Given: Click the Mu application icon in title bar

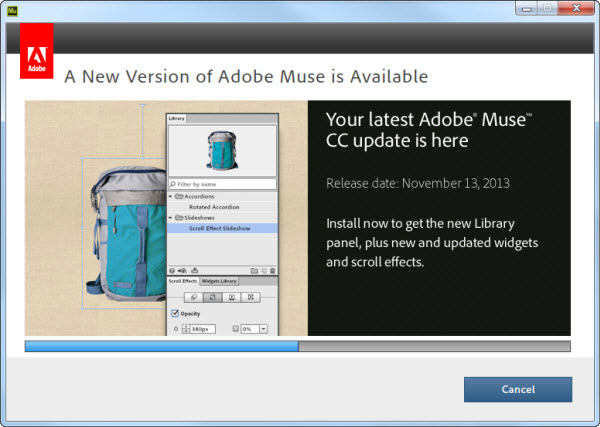Looking at the screenshot, I should [x=13, y=10].
